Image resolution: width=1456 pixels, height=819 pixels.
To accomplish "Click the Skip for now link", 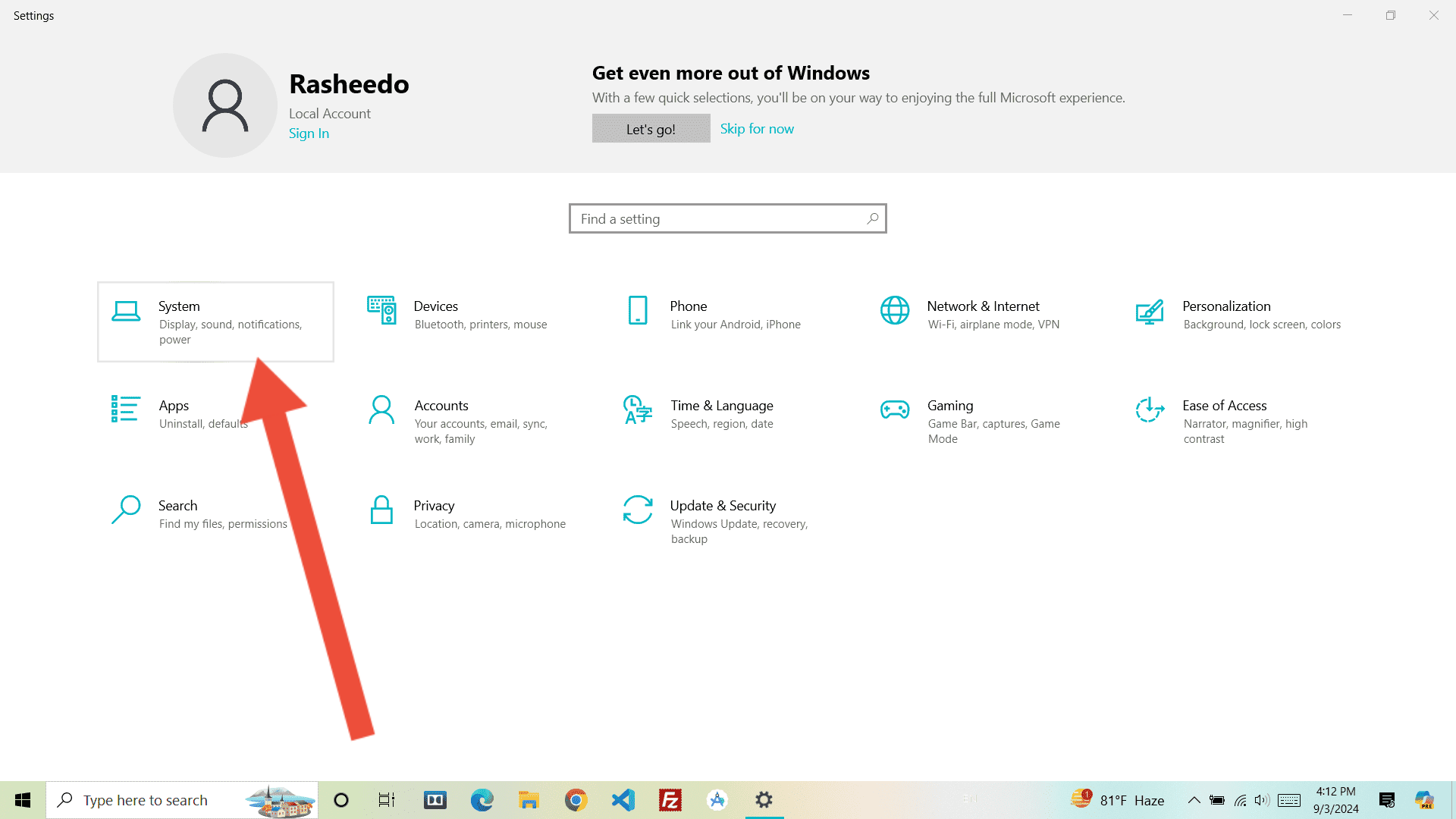I will (757, 129).
